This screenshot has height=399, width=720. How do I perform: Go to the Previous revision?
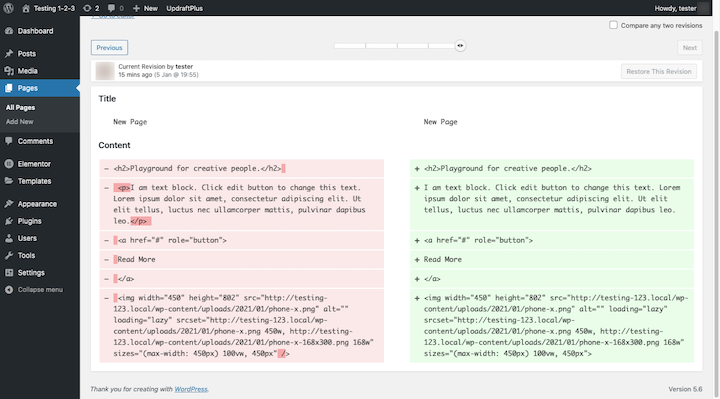tap(109, 48)
